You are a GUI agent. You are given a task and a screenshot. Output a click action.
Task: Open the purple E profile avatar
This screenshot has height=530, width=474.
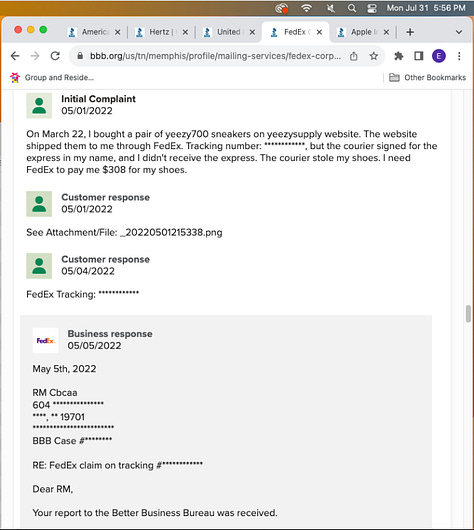[x=439, y=56]
